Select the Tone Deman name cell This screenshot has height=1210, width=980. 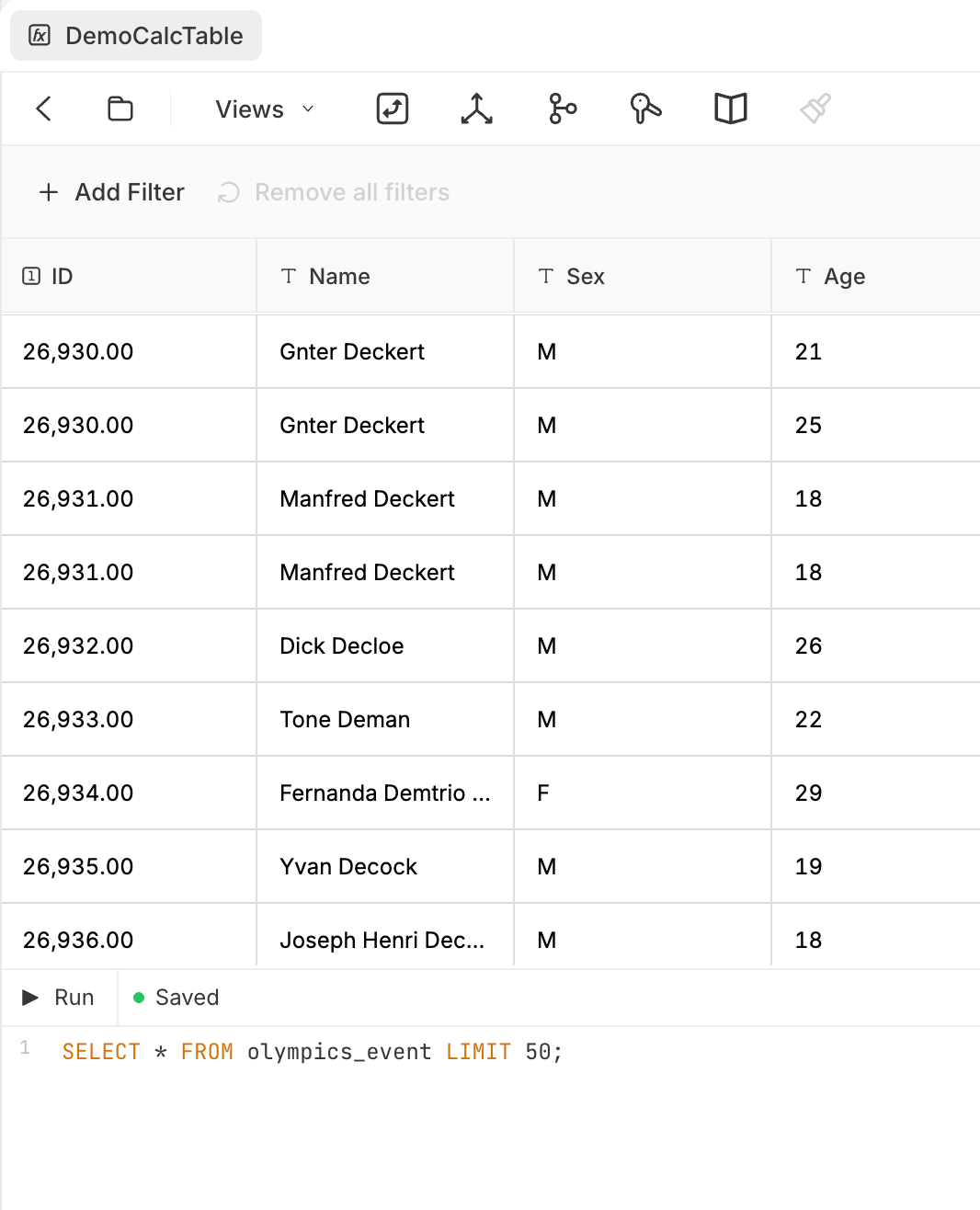pos(385,719)
